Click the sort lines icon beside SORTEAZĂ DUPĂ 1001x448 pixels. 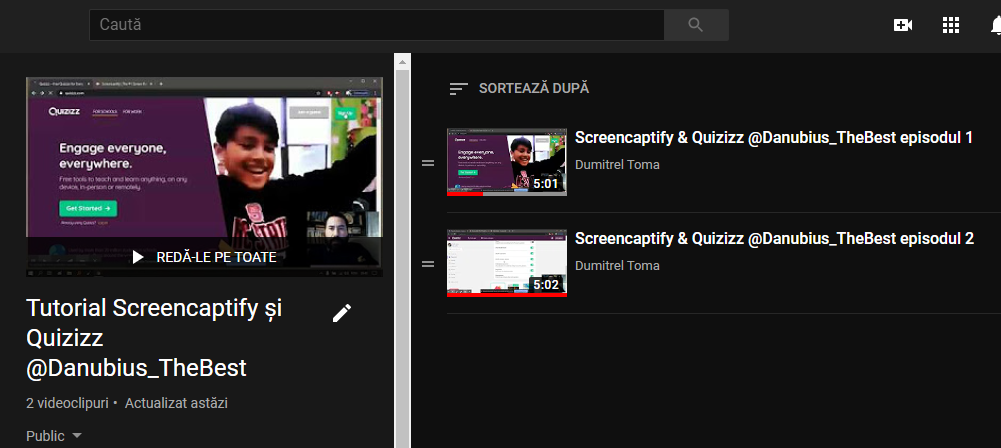458,88
